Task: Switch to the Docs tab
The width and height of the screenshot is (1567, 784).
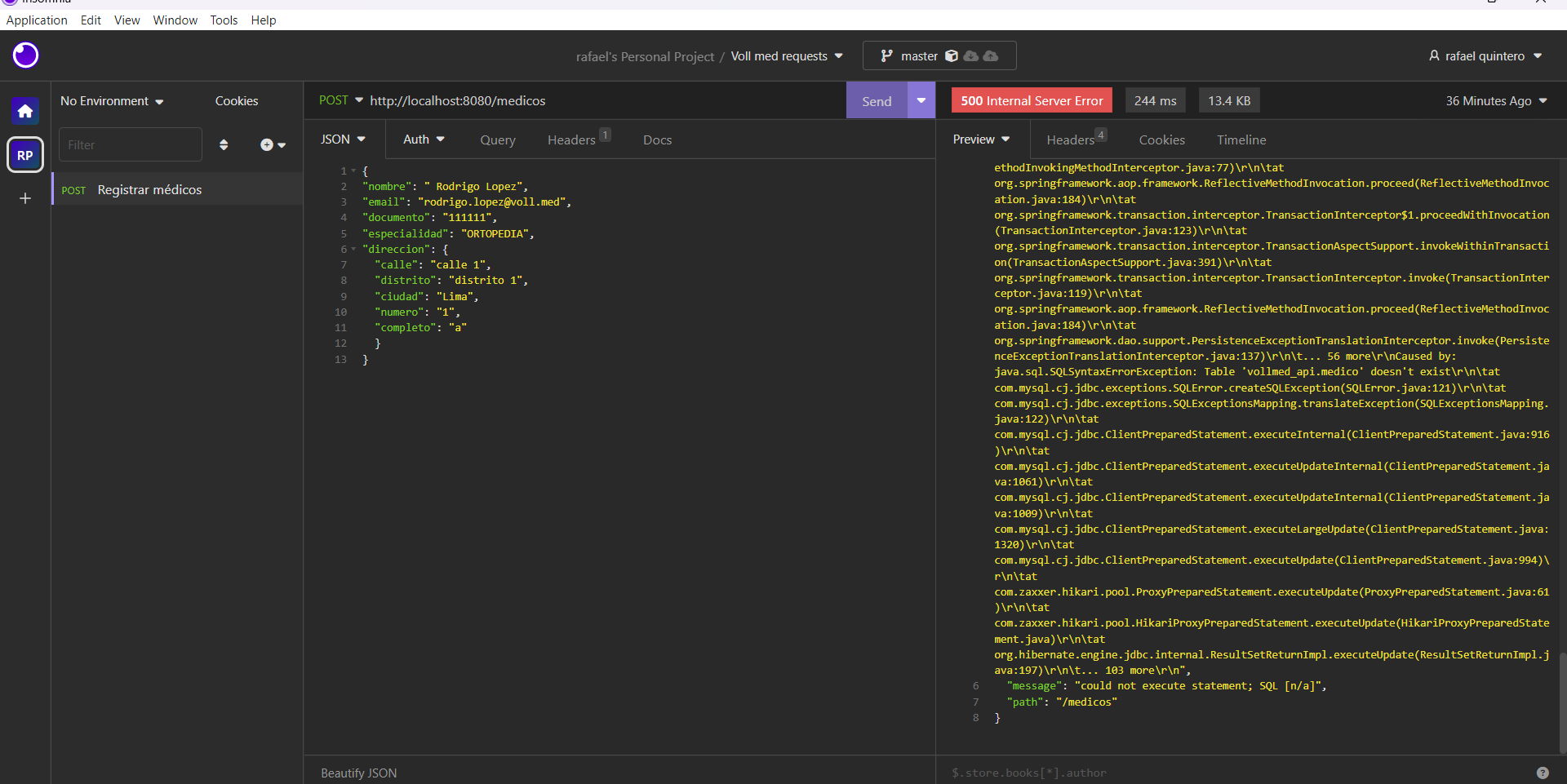Action: pyautogui.click(x=657, y=140)
